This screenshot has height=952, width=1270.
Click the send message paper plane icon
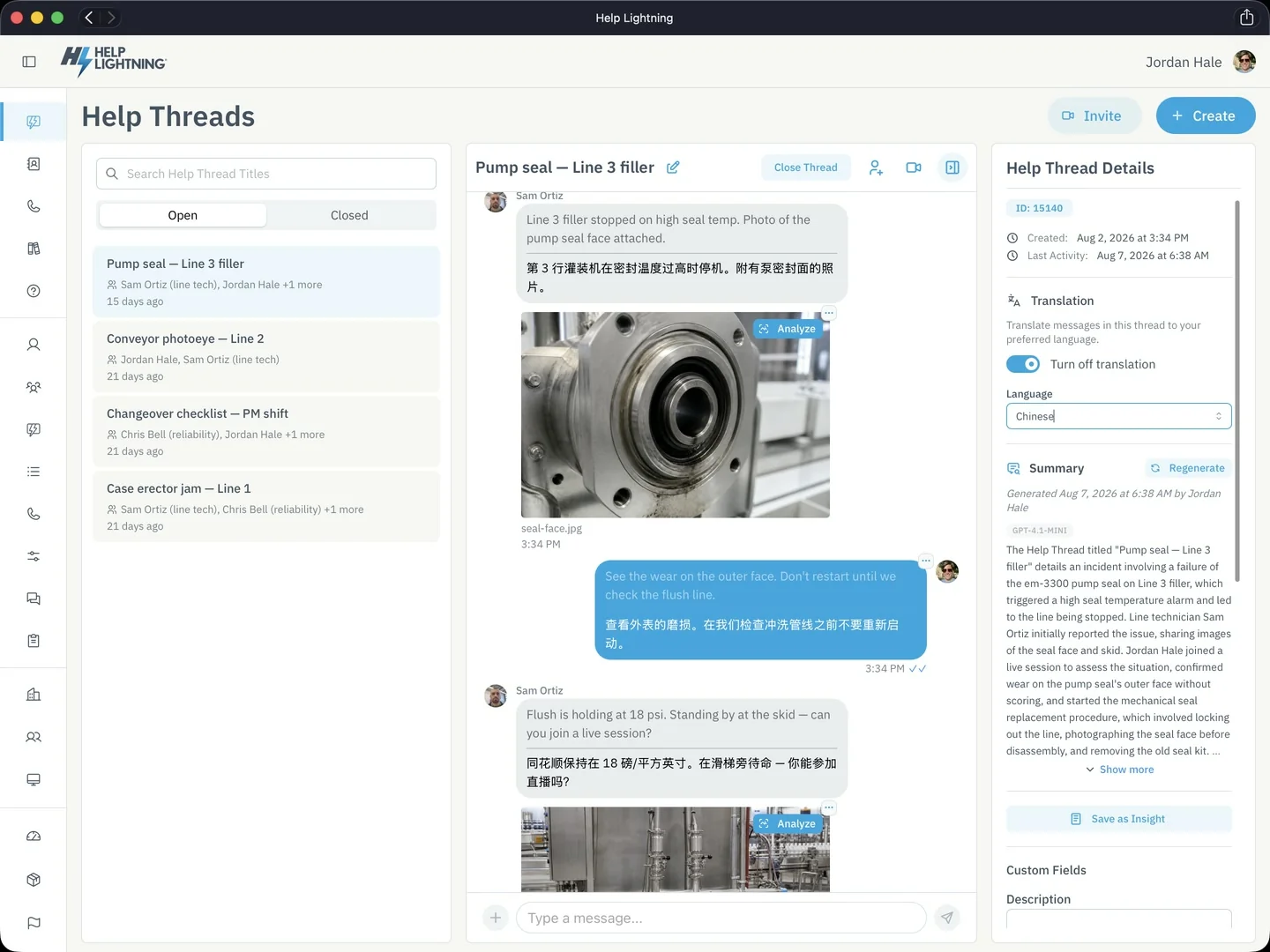(947, 918)
